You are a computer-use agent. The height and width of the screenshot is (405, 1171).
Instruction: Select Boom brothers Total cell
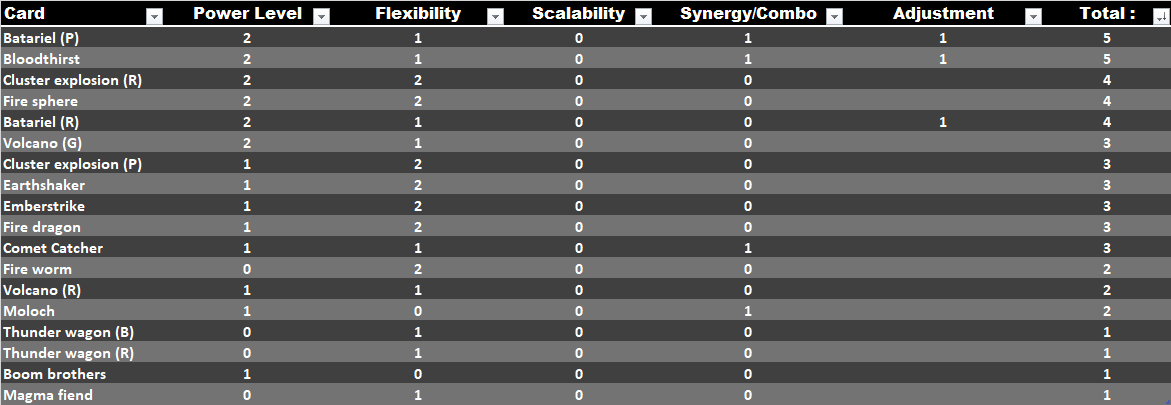click(x=1107, y=374)
